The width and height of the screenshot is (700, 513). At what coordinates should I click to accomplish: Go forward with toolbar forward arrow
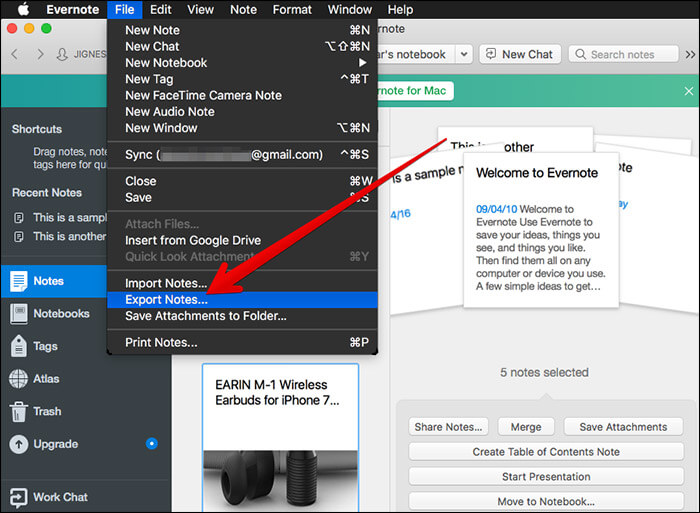coord(40,54)
